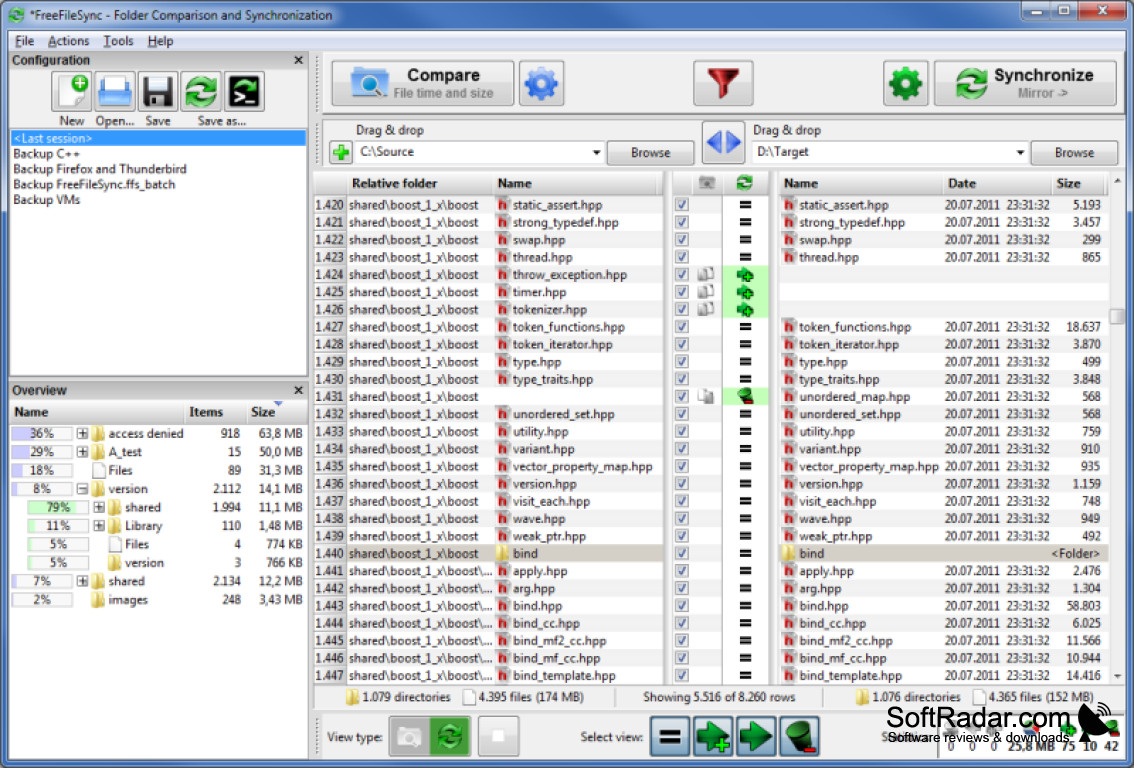The height and width of the screenshot is (768, 1134).
Task: Click the Compare button
Action: pyautogui.click(x=420, y=83)
